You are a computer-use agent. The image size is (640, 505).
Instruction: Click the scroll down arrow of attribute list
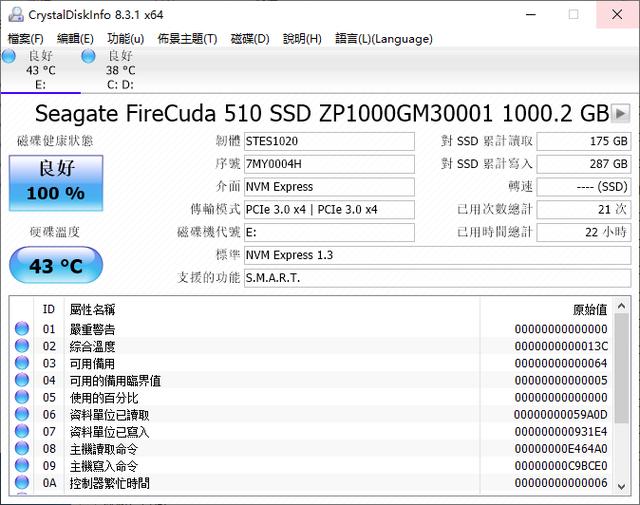622,486
